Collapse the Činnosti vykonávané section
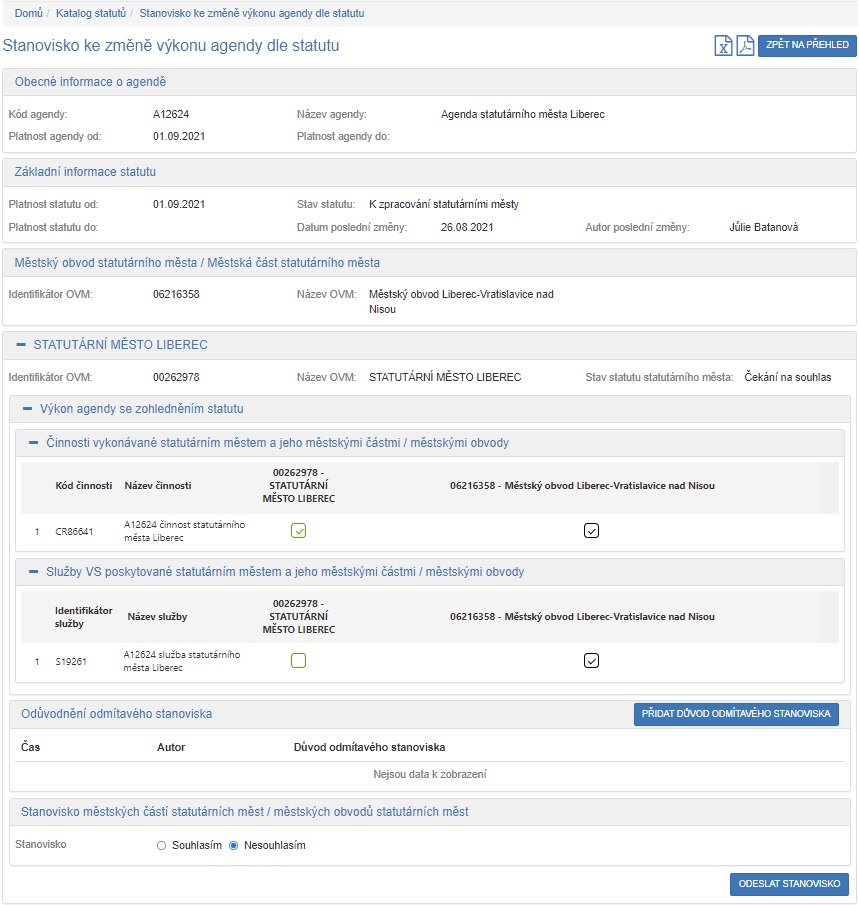 pos(33,443)
